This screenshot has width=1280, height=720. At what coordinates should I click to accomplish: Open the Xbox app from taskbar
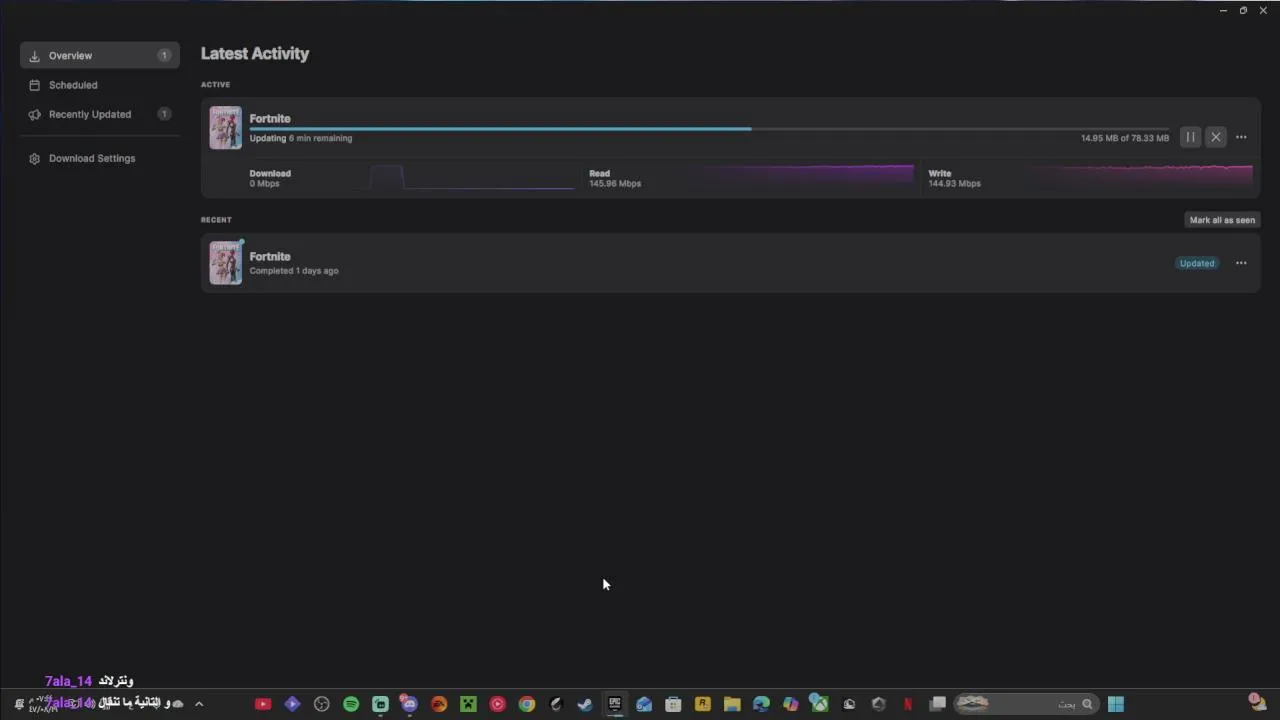point(819,704)
